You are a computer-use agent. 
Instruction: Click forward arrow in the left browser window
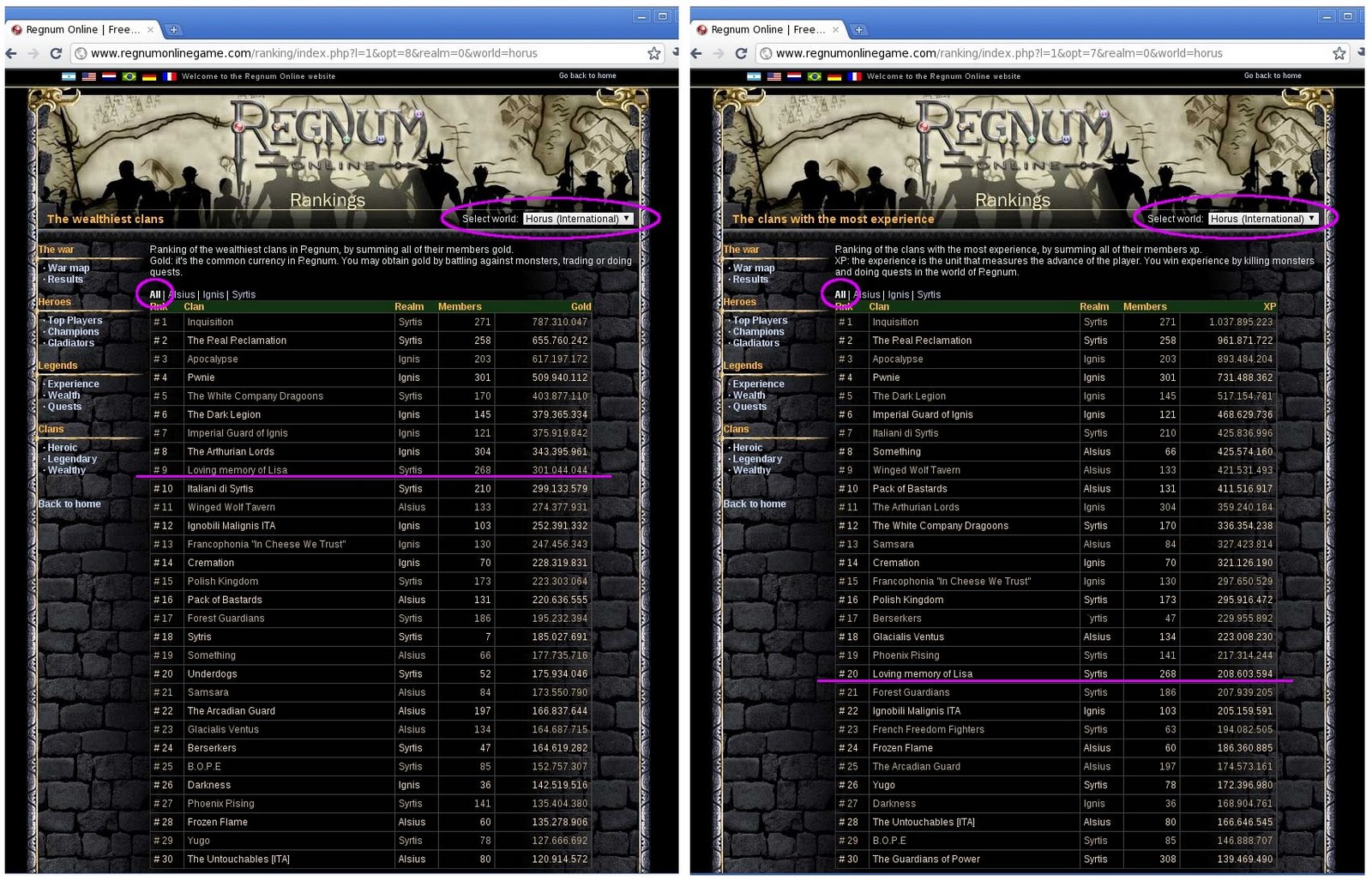(33, 53)
